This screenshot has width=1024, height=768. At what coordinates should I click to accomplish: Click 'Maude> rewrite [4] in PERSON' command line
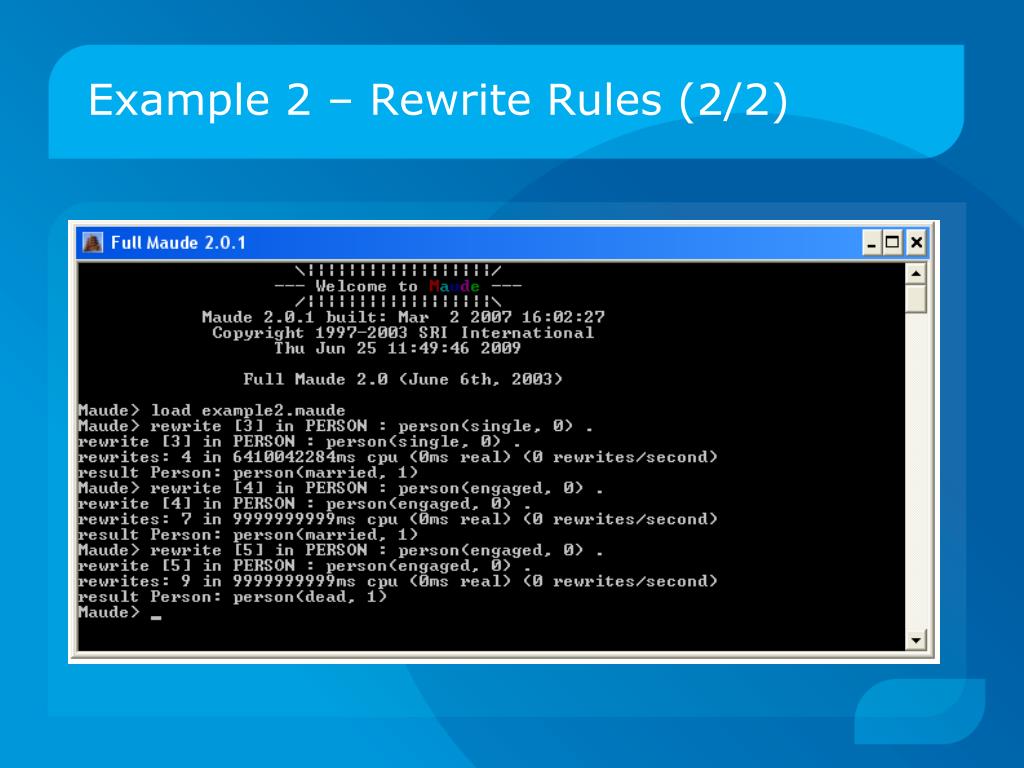point(341,488)
